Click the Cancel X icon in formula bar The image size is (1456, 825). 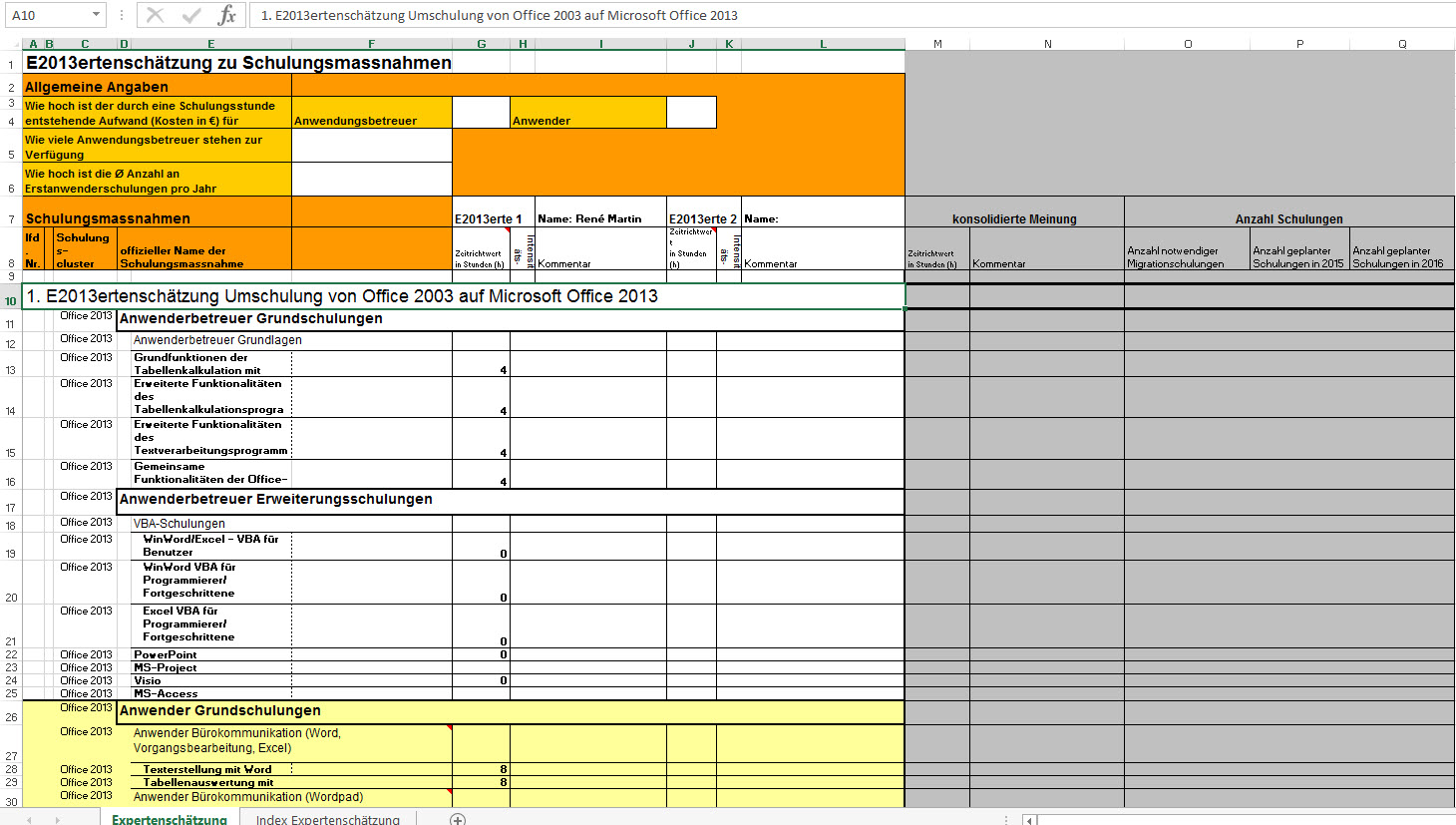155,15
